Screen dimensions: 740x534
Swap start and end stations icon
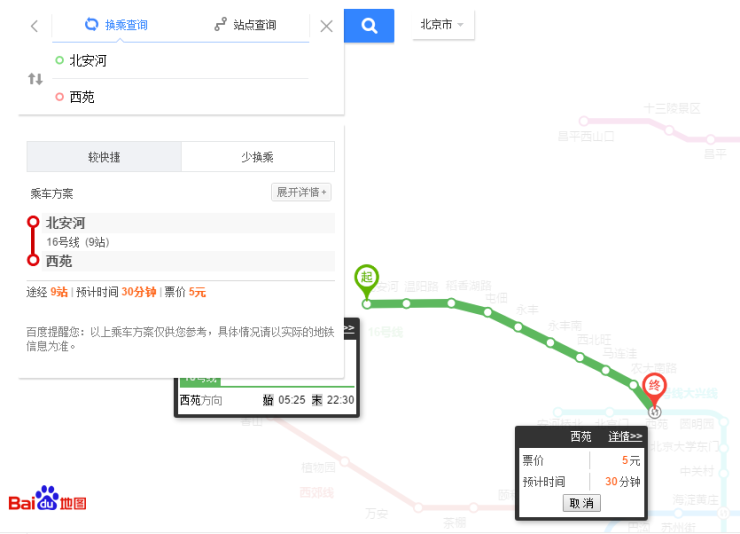35,79
